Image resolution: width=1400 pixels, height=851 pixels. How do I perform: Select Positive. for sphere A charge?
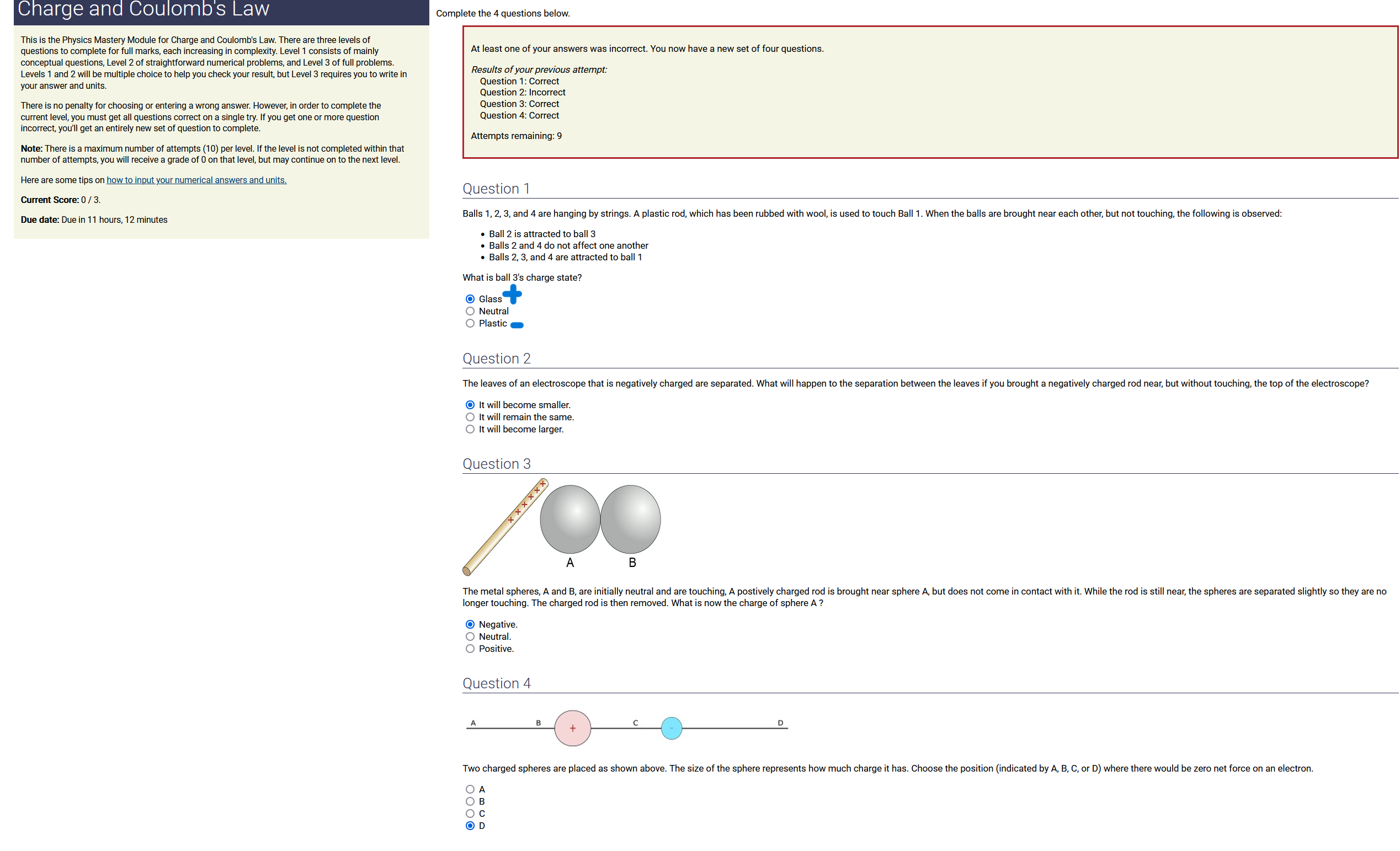470,649
